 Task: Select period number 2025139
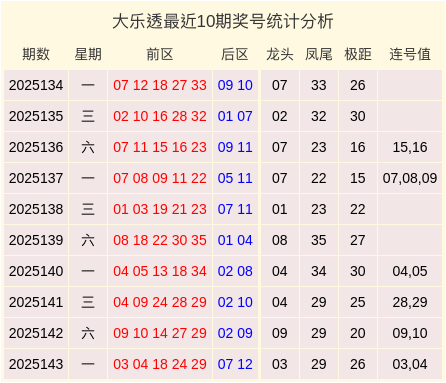point(36,240)
